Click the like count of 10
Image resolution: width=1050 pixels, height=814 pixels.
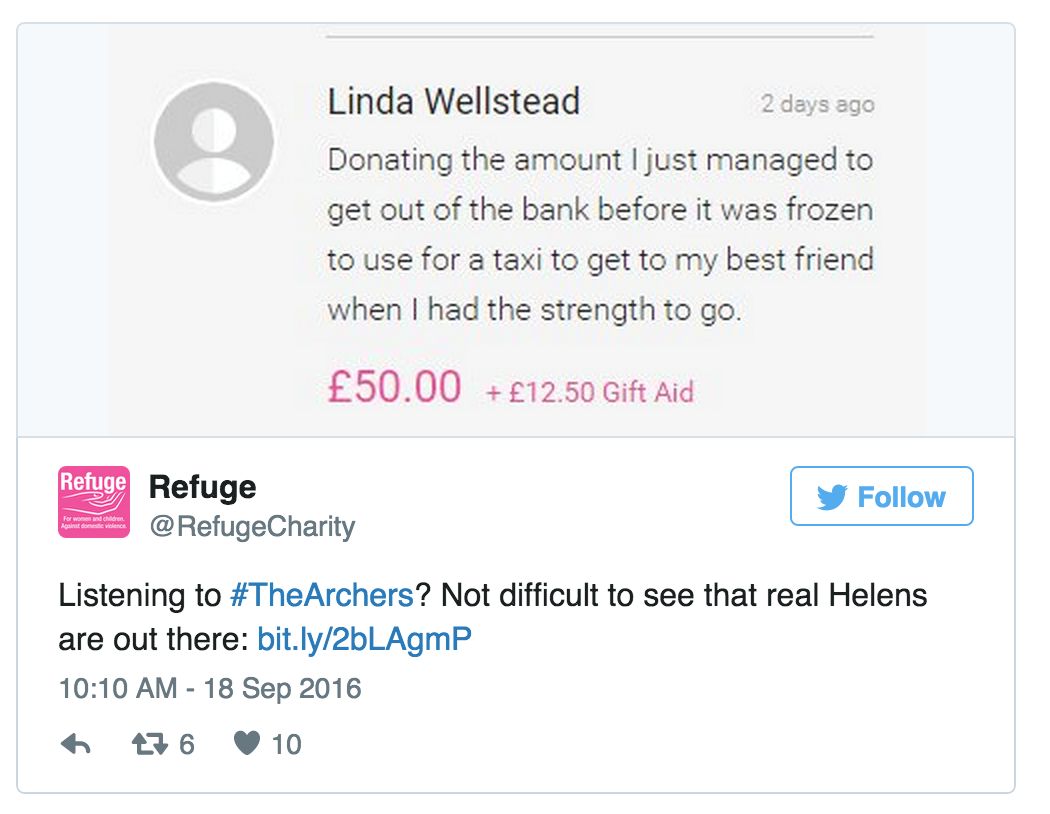286,744
